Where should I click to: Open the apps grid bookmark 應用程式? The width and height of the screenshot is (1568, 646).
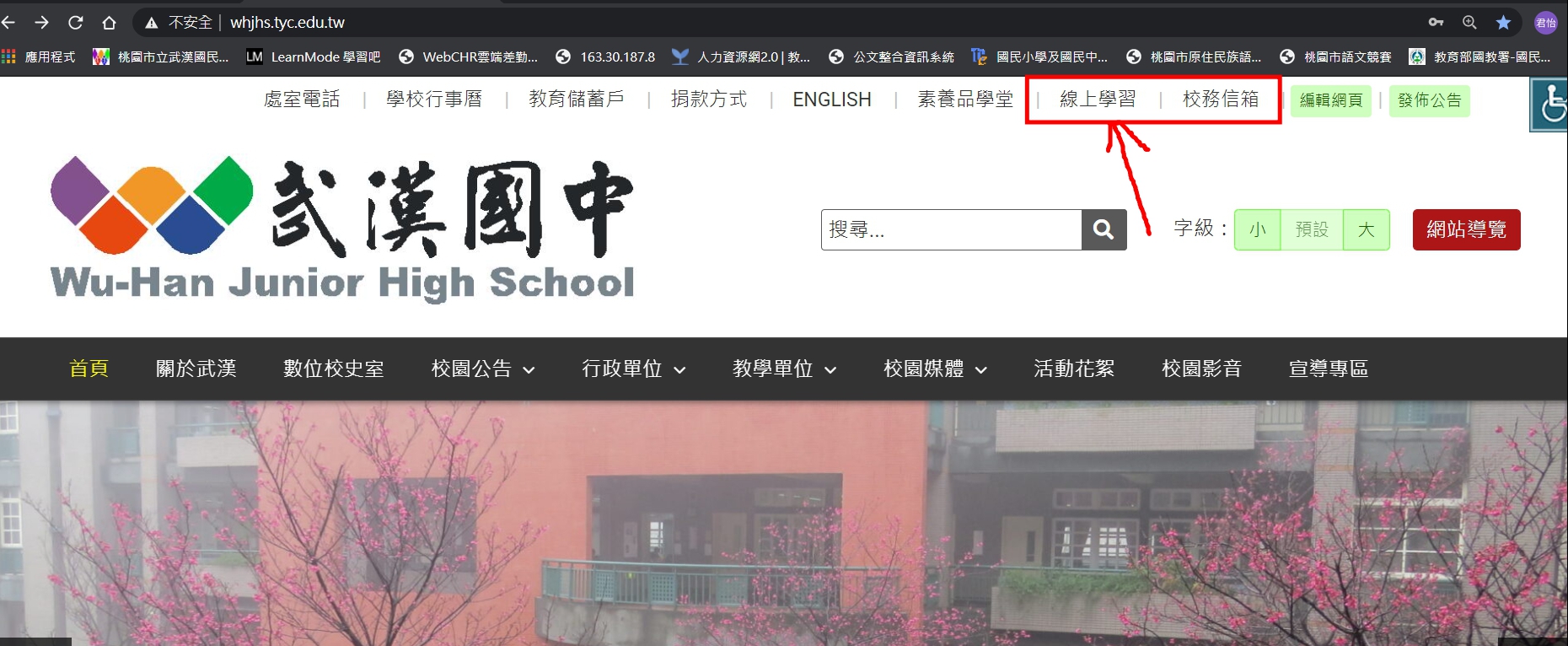[39, 57]
